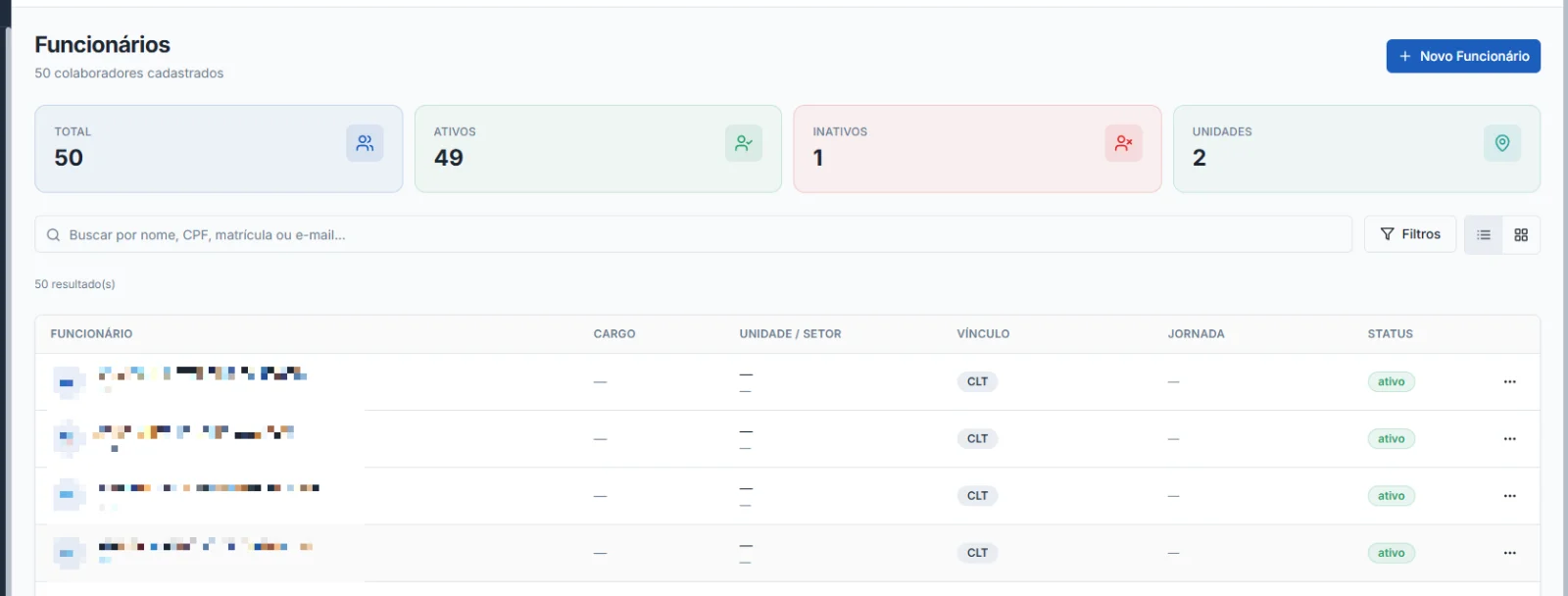Open the three-dot menu of the first employee row

click(x=1510, y=381)
